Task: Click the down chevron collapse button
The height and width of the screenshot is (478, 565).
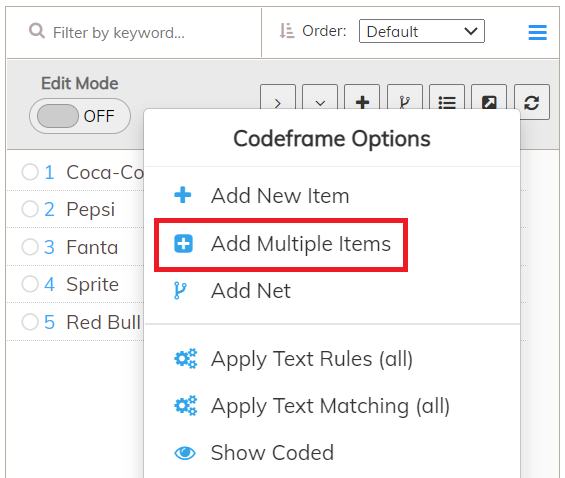Action: 320,97
